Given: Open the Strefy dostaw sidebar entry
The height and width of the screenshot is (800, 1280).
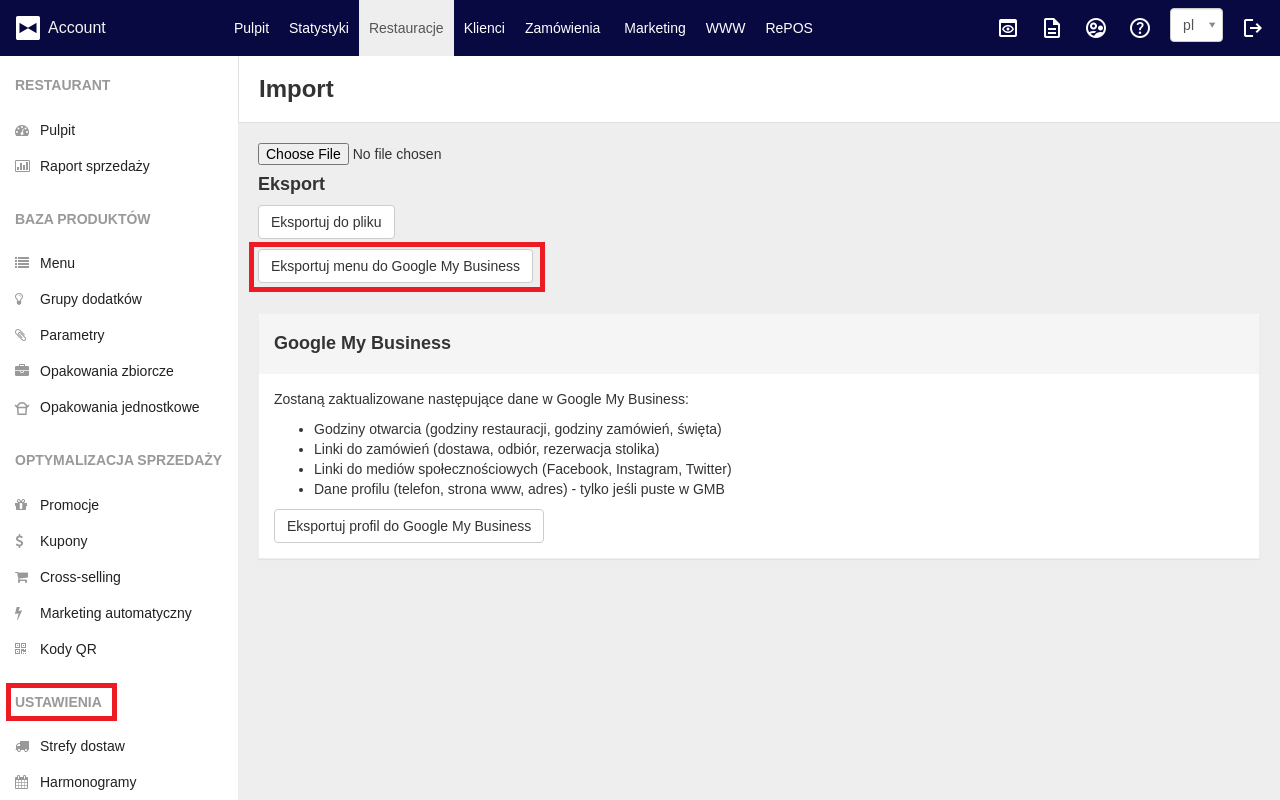Looking at the screenshot, I should tap(82, 745).
